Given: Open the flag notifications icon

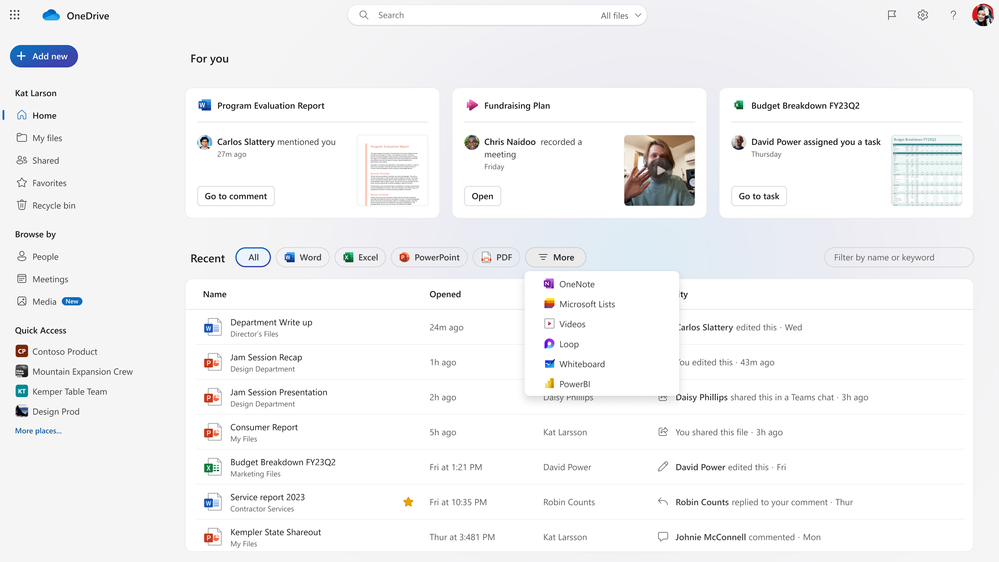Looking at the screenshot, I should tap(892, 15).
